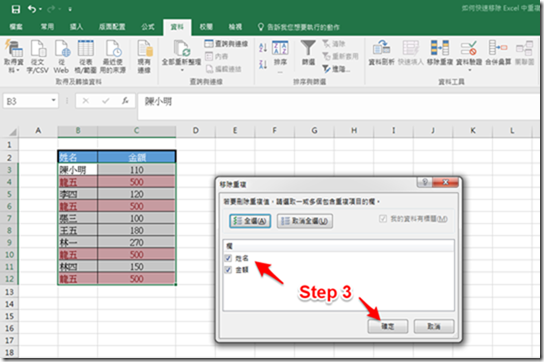This screenshot has width=544, height=362.
Task: Click the dialog help question mark button
Action: click(425, 182)
